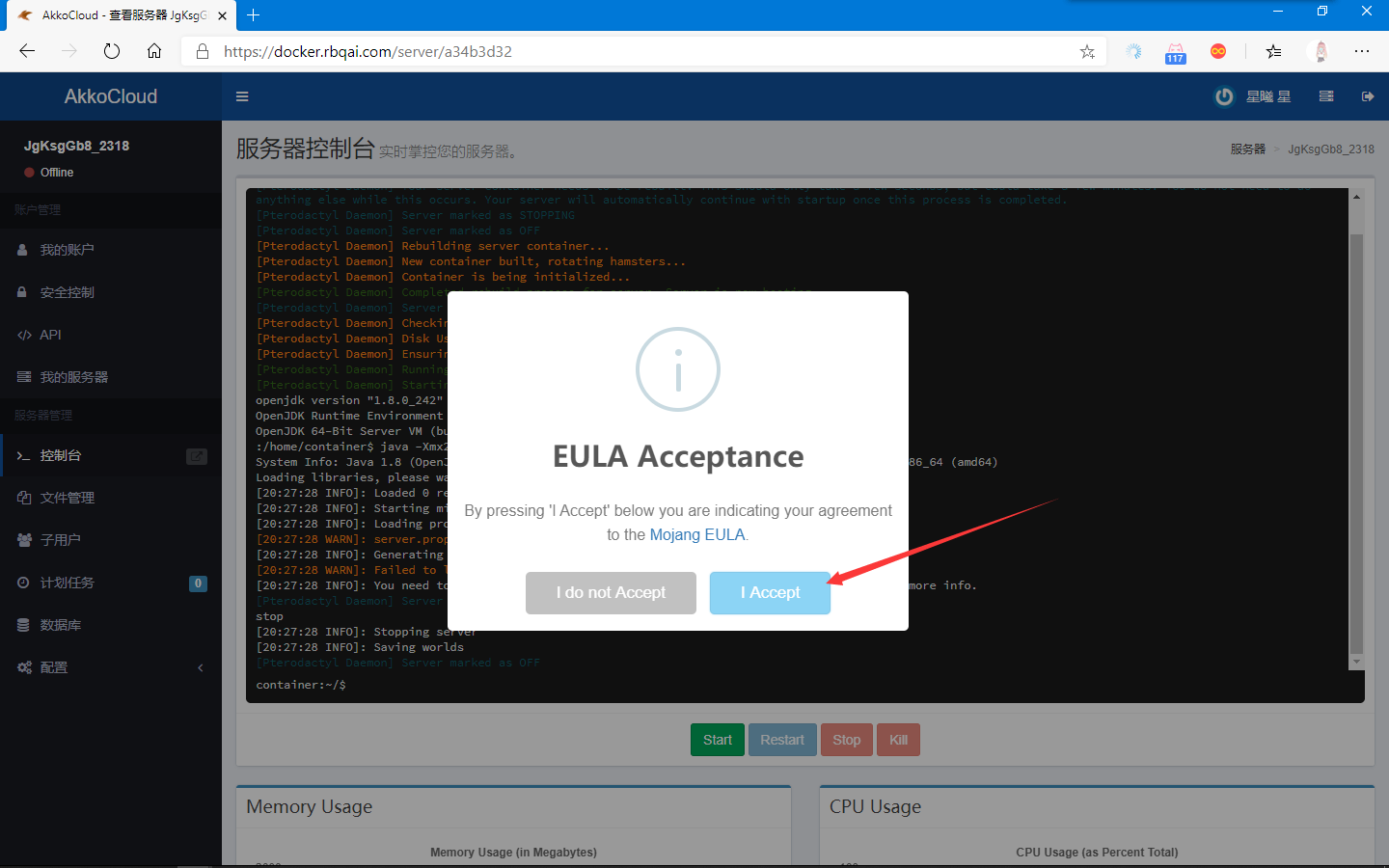The height and width of the screenshot is (868, 1389).
Task: Open the browser favorites list icon
Action: 1273,51
